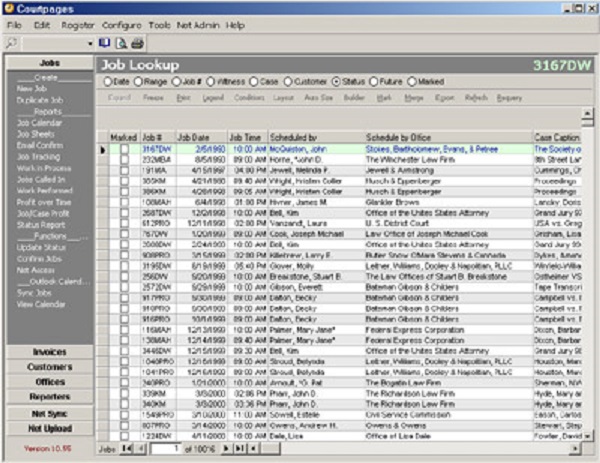
Task: Click the row selector arrow beside job 3167DW
Action: pyautogui.click(x=102, y=150)
